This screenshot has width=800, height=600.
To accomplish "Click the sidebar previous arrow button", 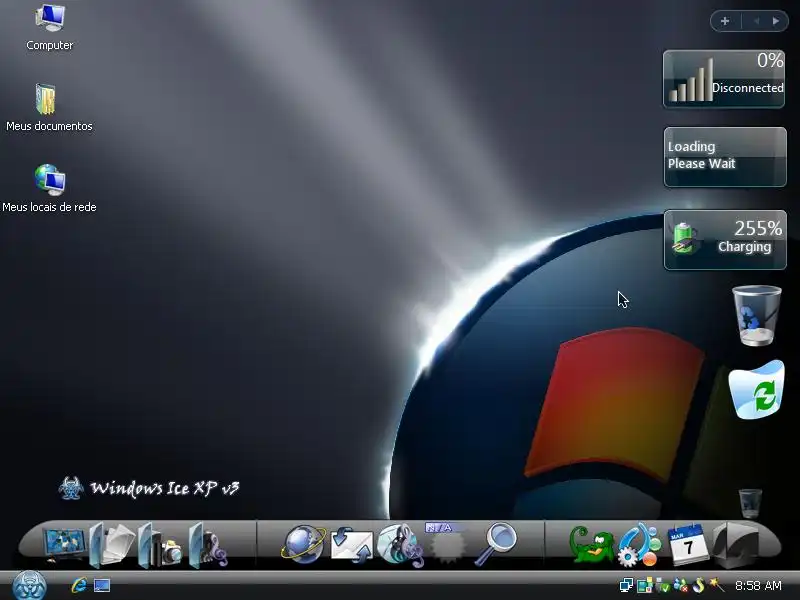I will point(756,21).
